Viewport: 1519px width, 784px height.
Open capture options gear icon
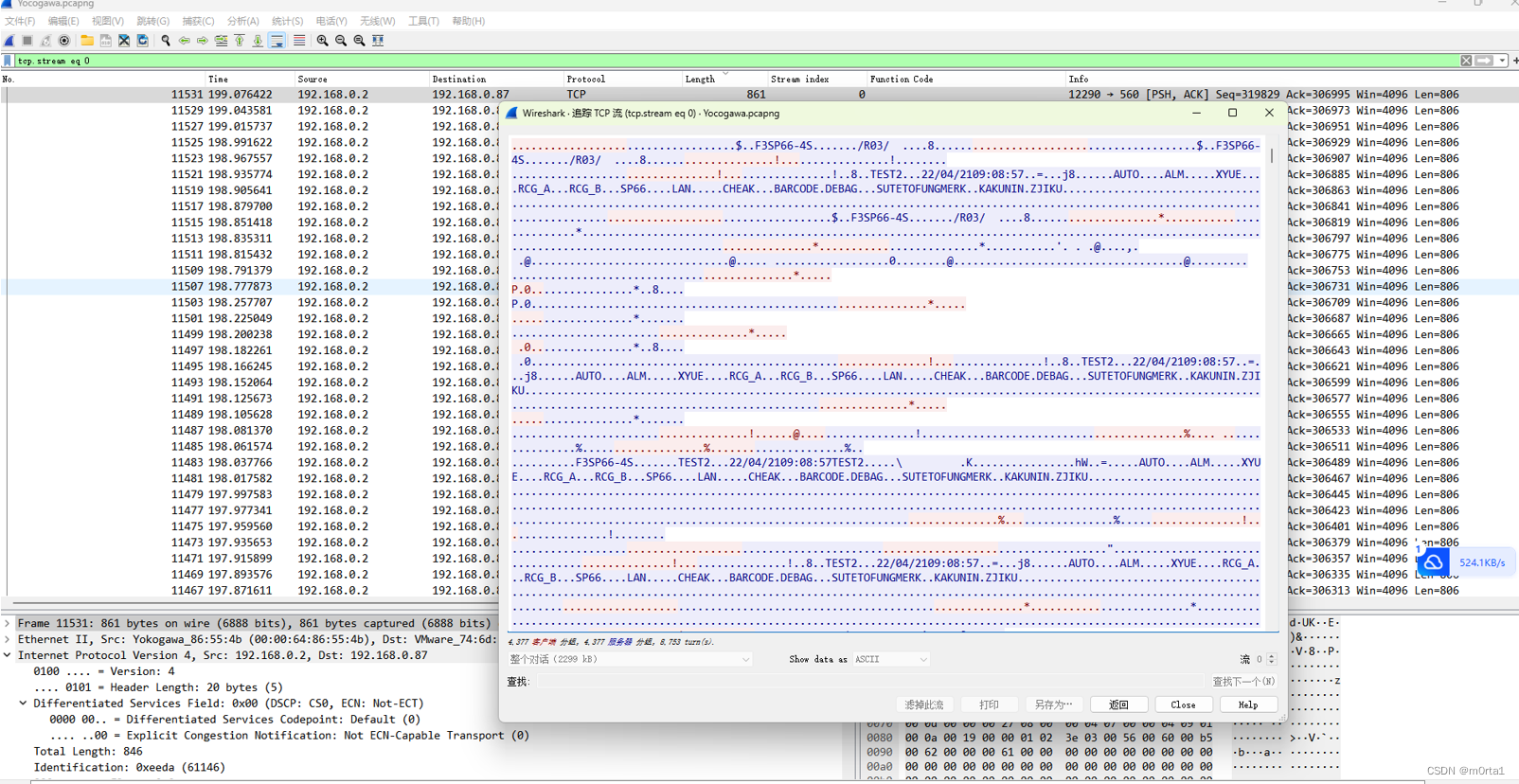coord(64,41)
